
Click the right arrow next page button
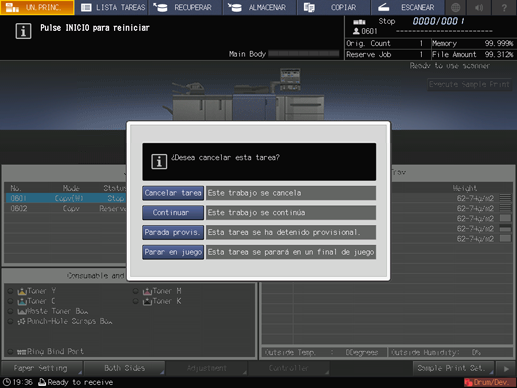[506, 369]
